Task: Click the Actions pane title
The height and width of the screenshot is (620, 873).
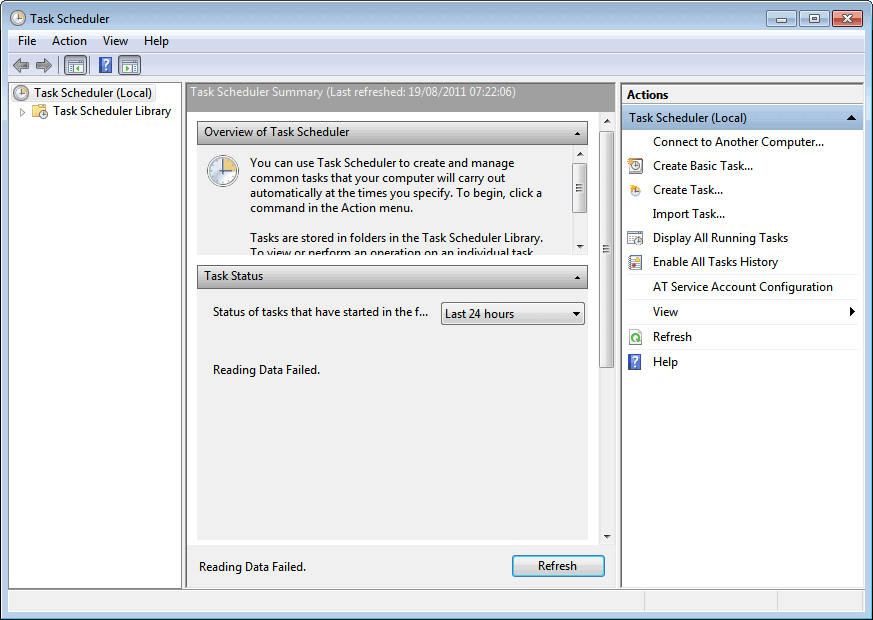Action: coord(648,95)
